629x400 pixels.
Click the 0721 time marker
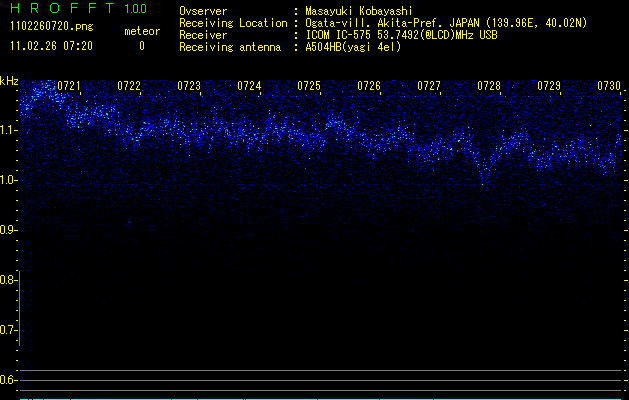coord(69,87)
